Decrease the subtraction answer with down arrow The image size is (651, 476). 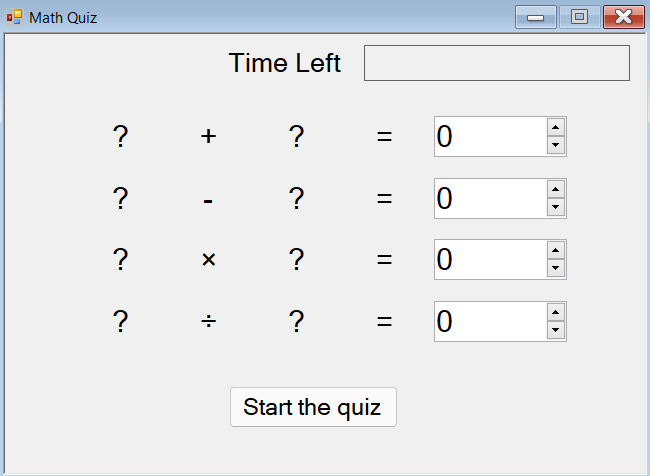556,208
